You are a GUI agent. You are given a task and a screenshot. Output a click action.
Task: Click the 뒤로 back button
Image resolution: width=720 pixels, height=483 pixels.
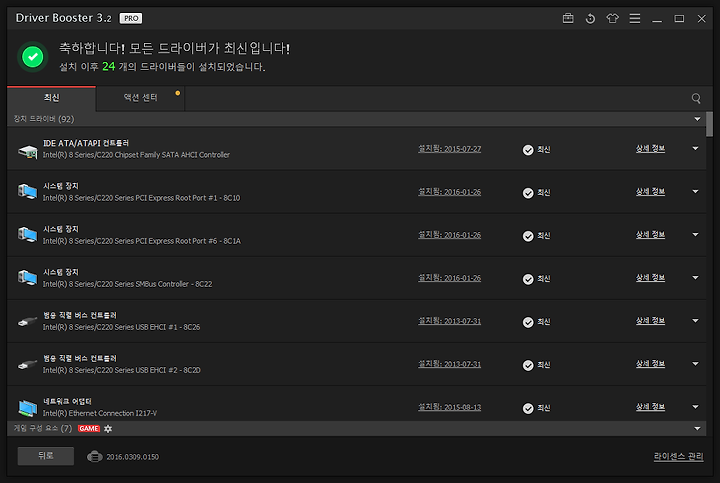[x=45, y=456]
